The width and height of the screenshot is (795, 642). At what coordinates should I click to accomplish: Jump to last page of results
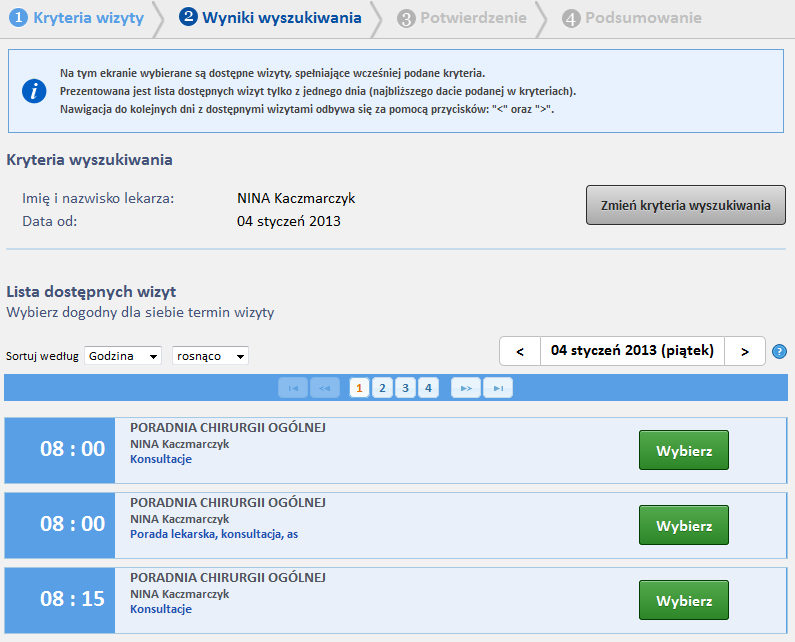click(498, 388)
